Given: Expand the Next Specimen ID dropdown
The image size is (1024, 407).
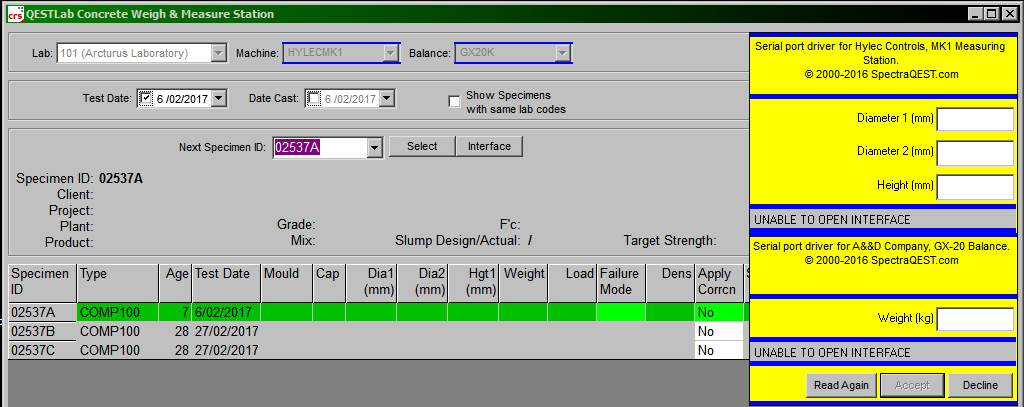Looking at the screenshot, I should [375, 148].
